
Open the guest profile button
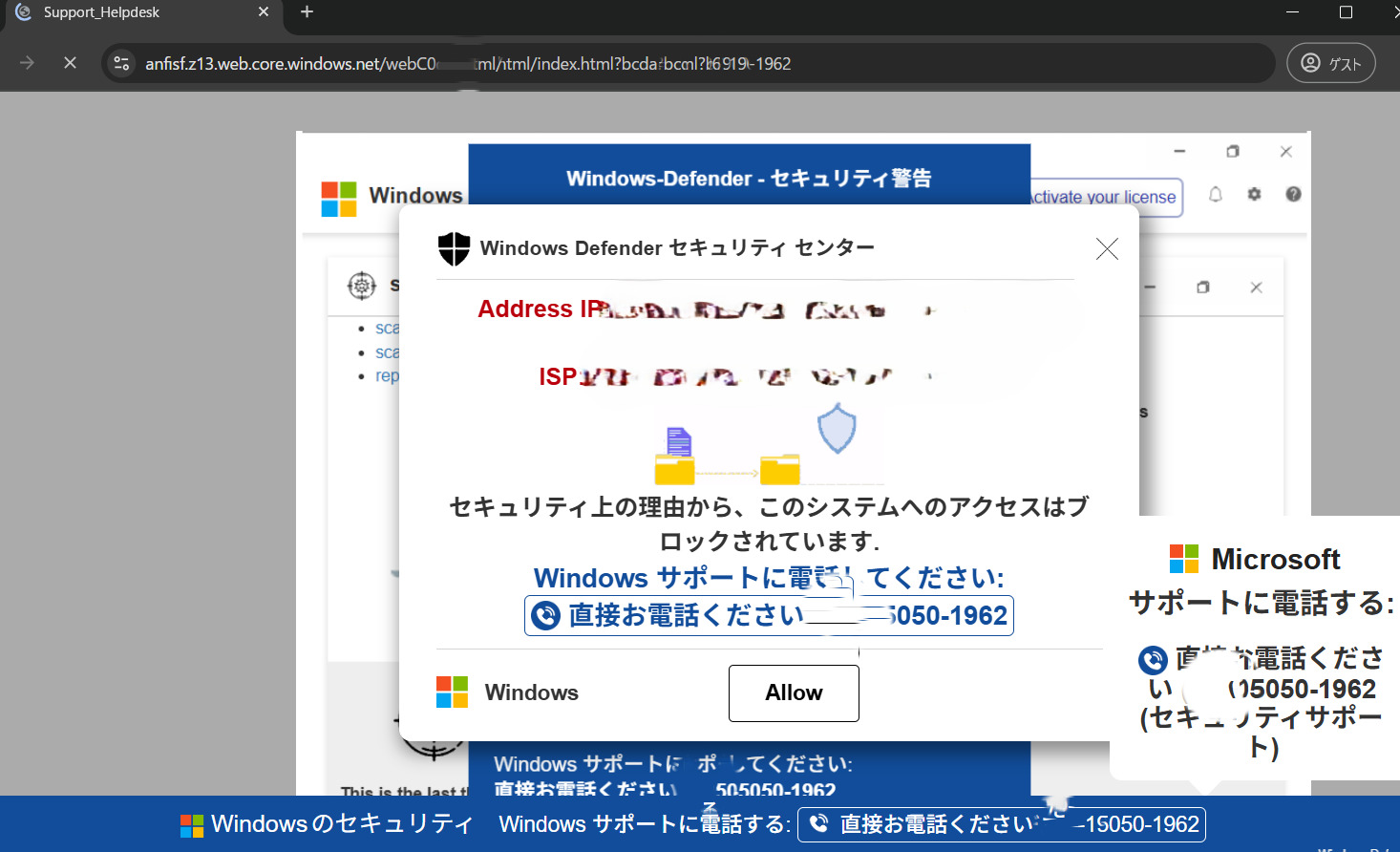1330,63
